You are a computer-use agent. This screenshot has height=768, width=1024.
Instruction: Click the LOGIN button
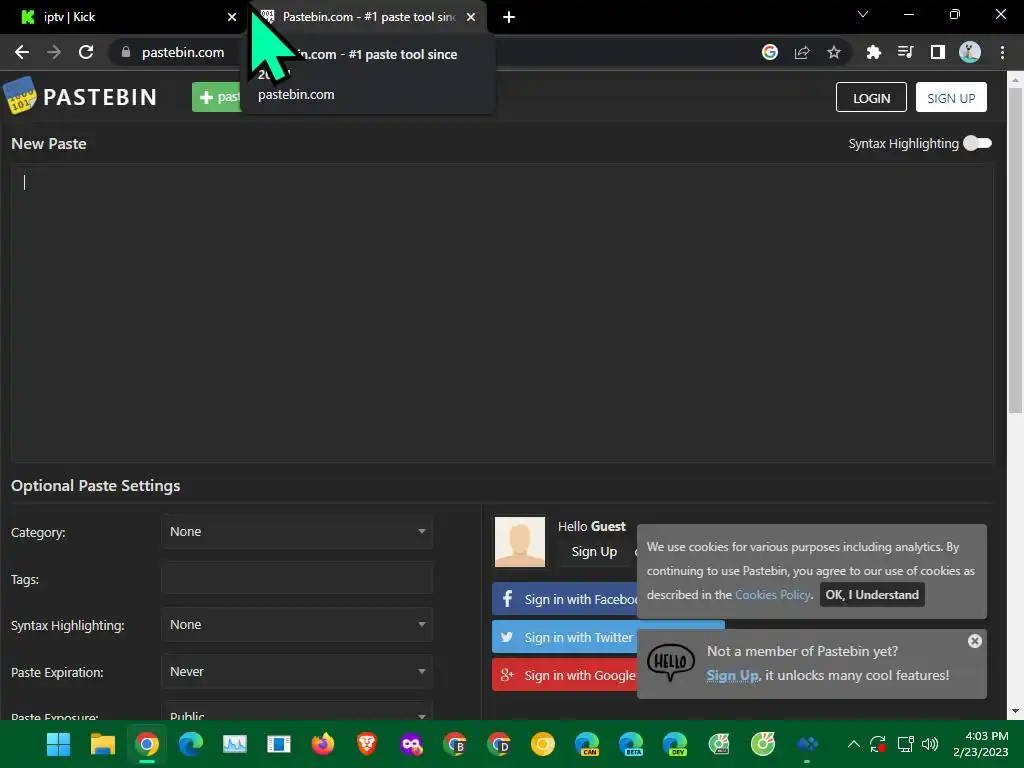tap(871, 97)
